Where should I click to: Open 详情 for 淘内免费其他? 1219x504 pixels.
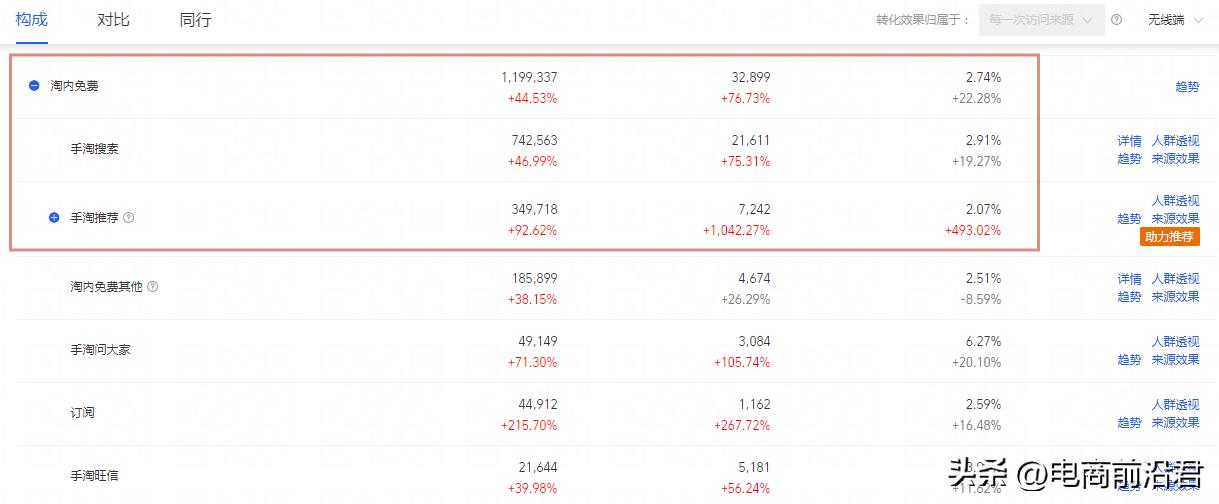coord(1129,279)
